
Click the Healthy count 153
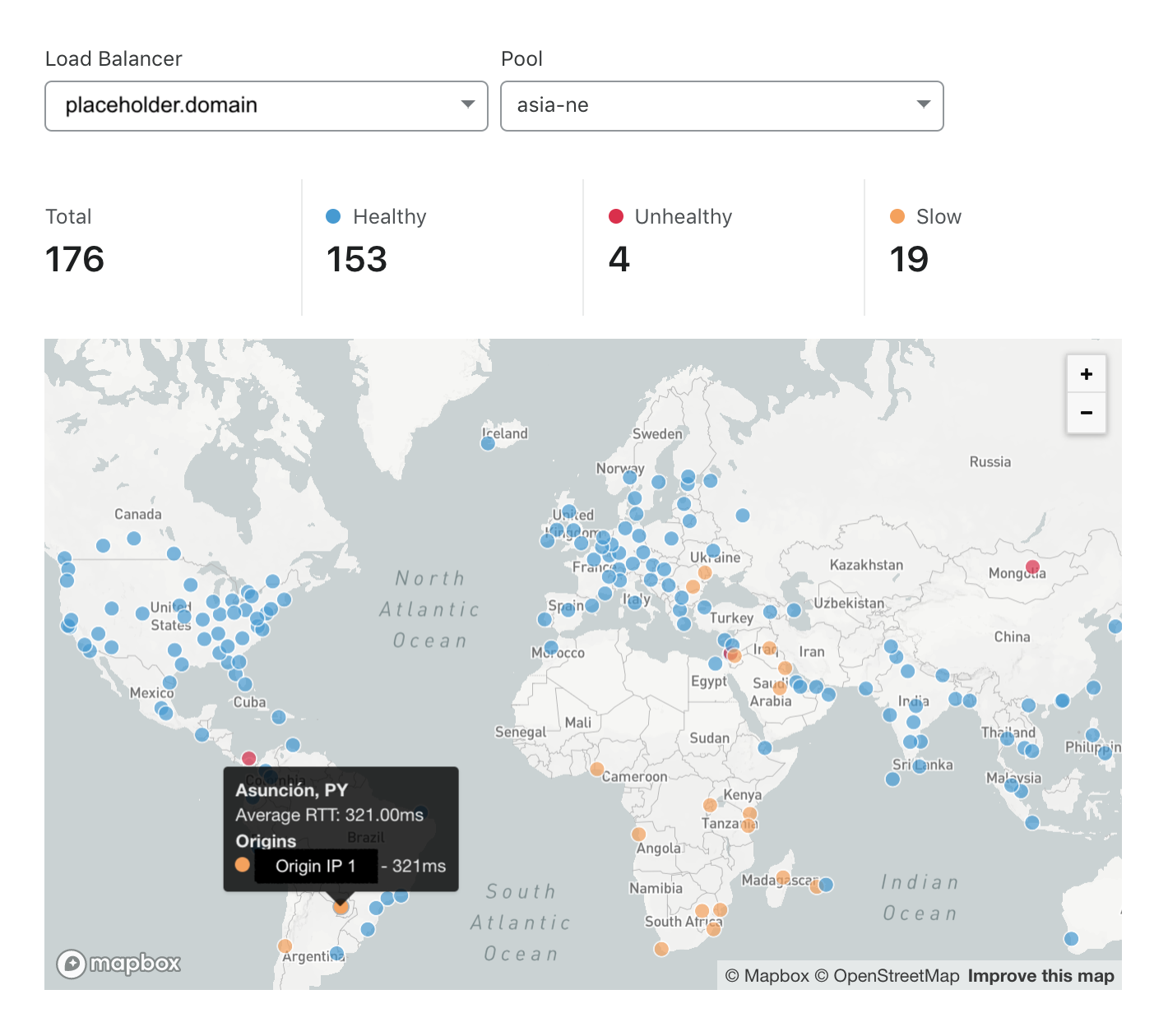(x=356, y=259)
